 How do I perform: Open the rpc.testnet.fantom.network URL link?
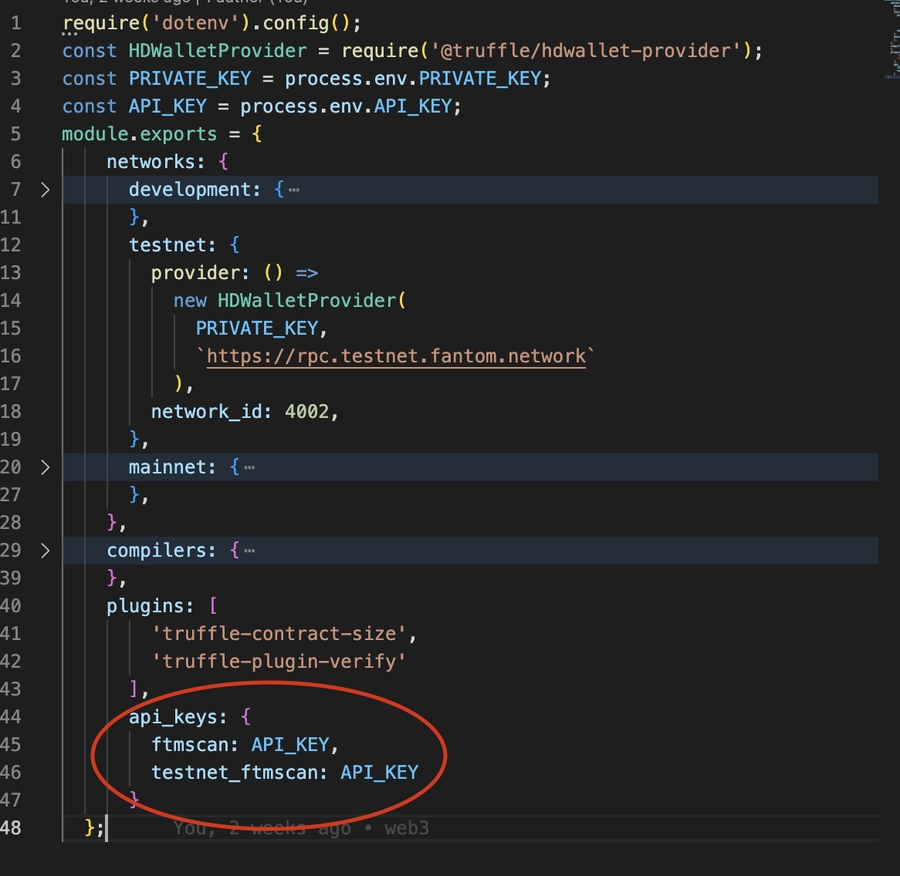(396, 356)
